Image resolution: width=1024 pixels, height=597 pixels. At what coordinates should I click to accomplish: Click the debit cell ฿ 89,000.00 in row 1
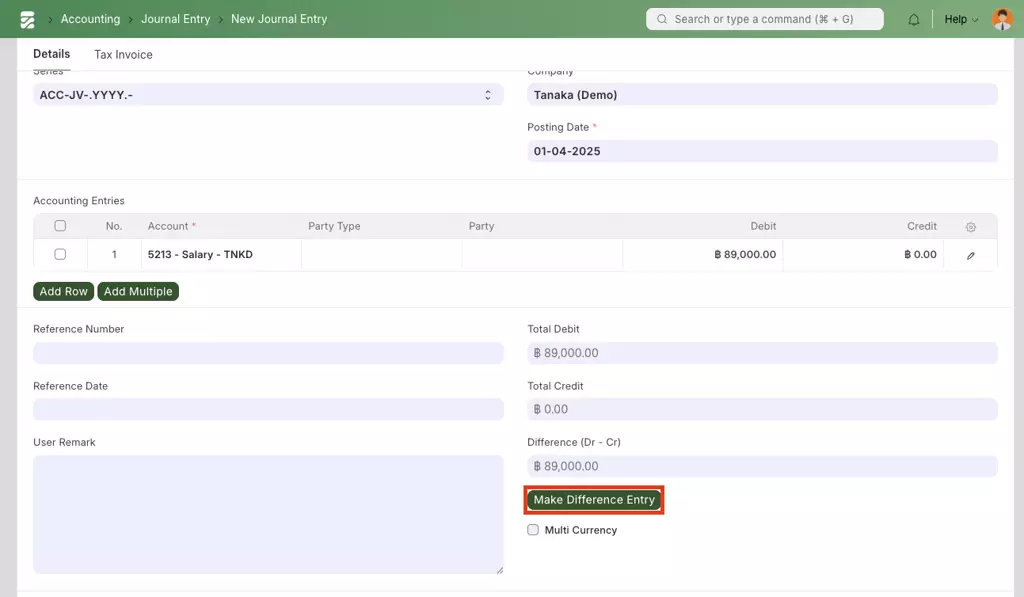(702, 255)
